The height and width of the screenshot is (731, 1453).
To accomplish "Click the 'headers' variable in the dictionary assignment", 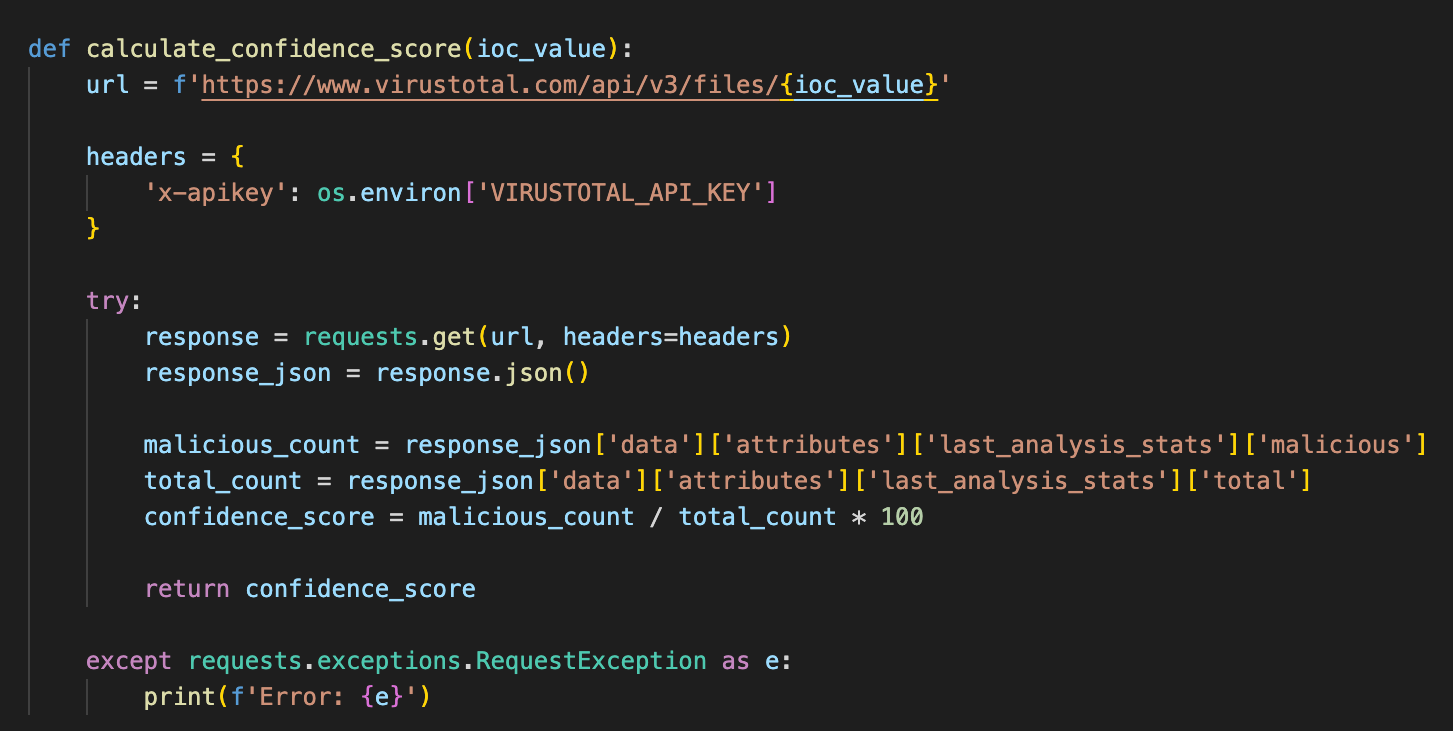I will coord(137,157).
